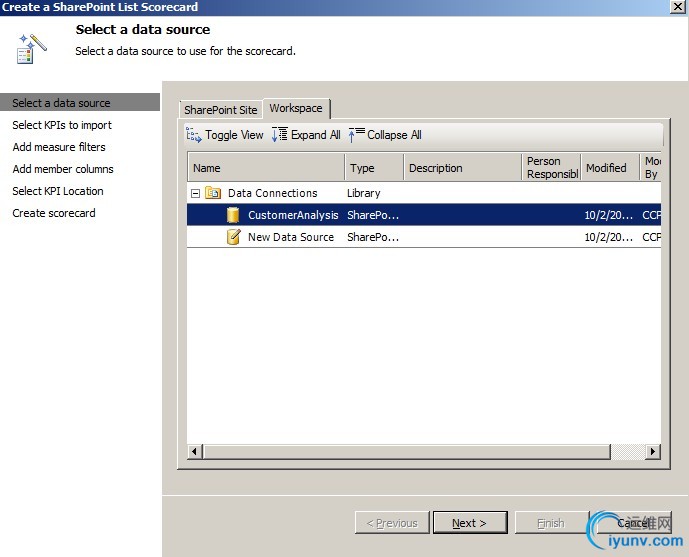The image size is (689, 557).
Task: Switch to the Workspace tab
Action: coord(296,108)
